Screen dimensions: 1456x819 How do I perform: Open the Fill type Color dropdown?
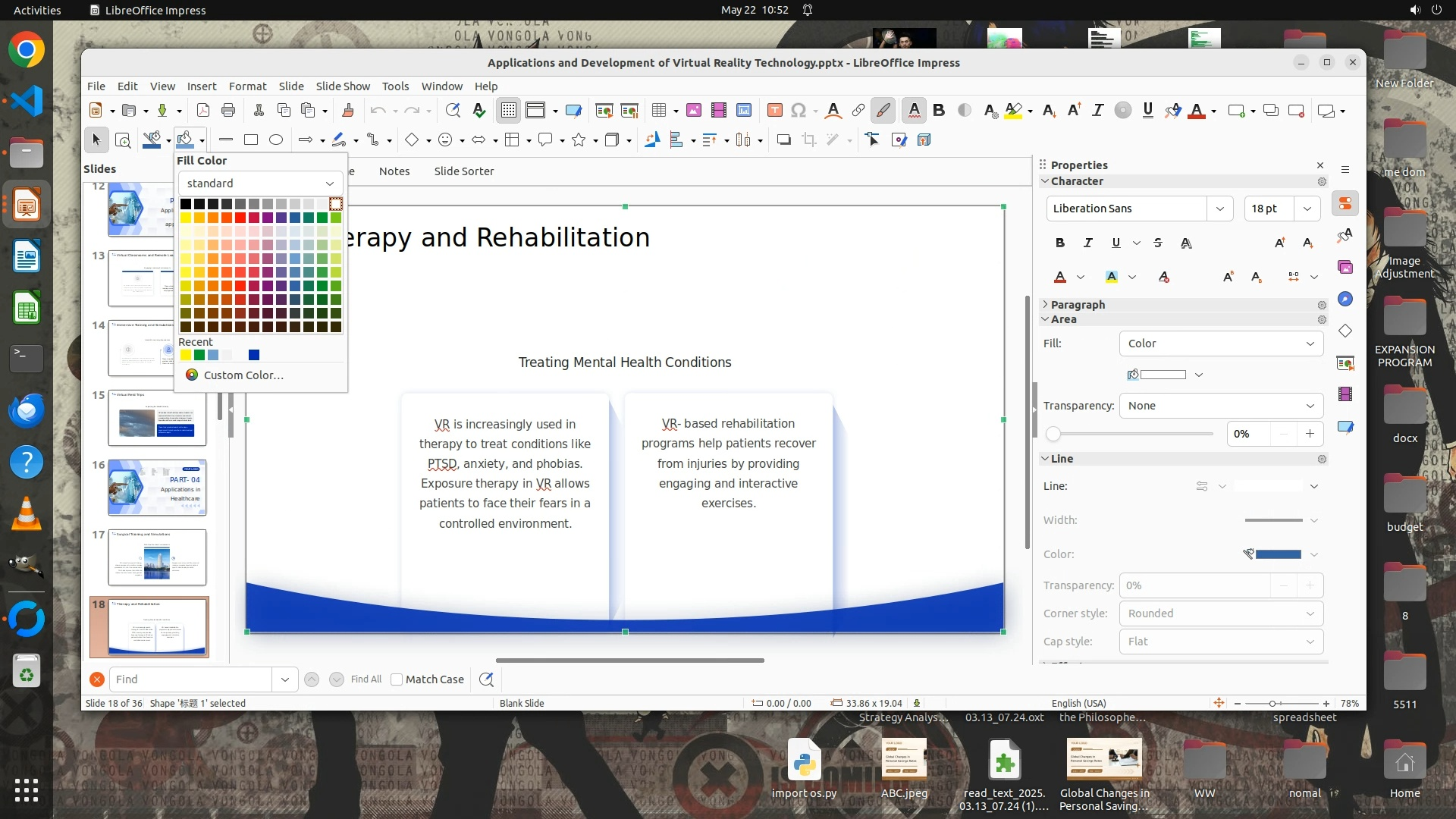point(1221,344)
